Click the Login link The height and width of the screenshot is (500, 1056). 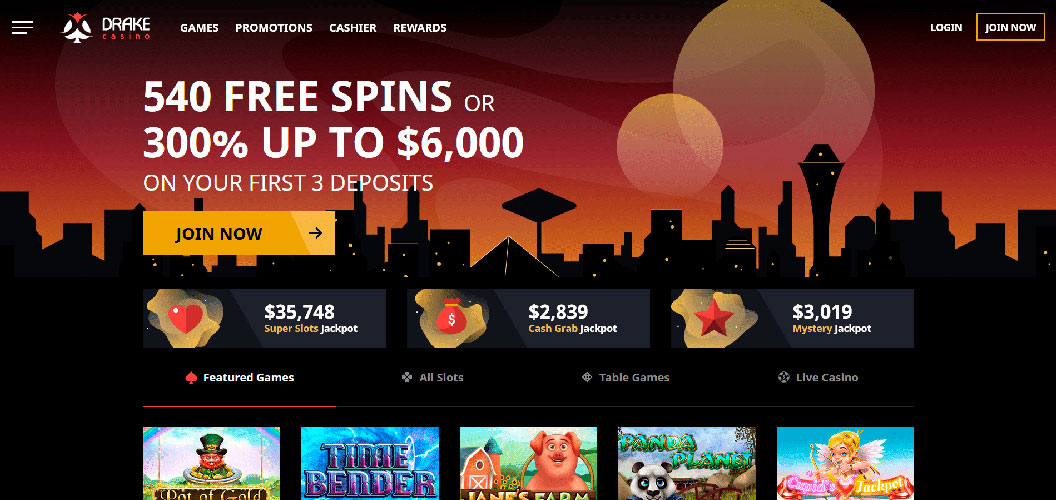[x=946, y=28]
